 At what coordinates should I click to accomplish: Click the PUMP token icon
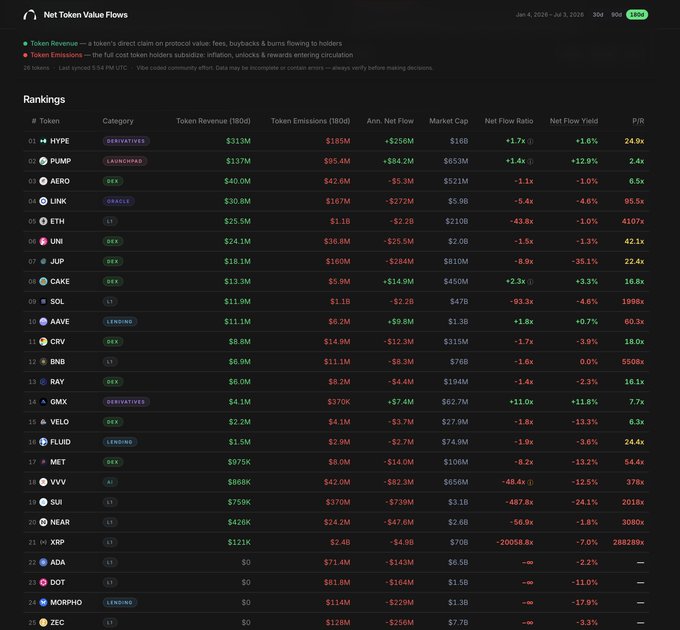(x=43, y=161)
